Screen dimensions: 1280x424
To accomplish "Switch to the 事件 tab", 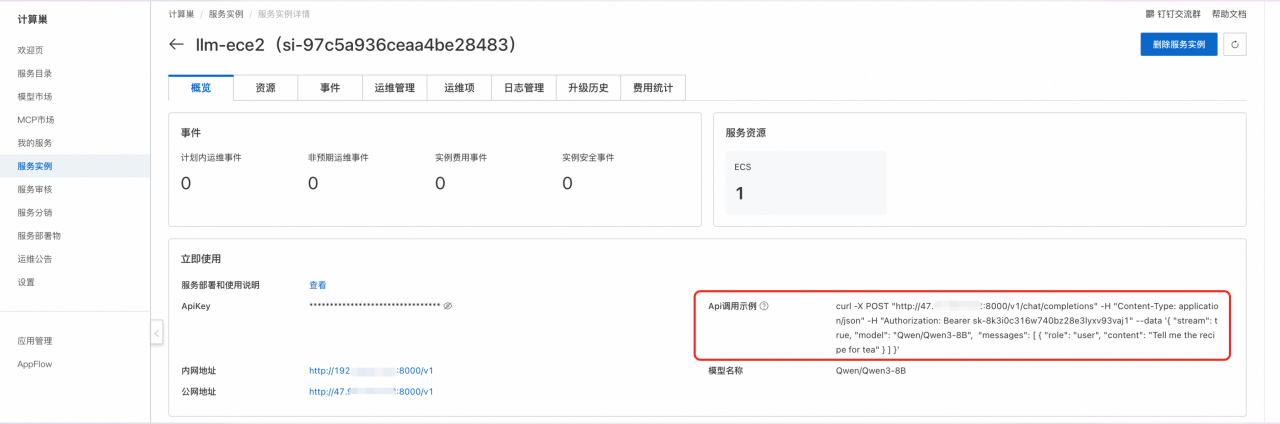I will click(330, 88).
